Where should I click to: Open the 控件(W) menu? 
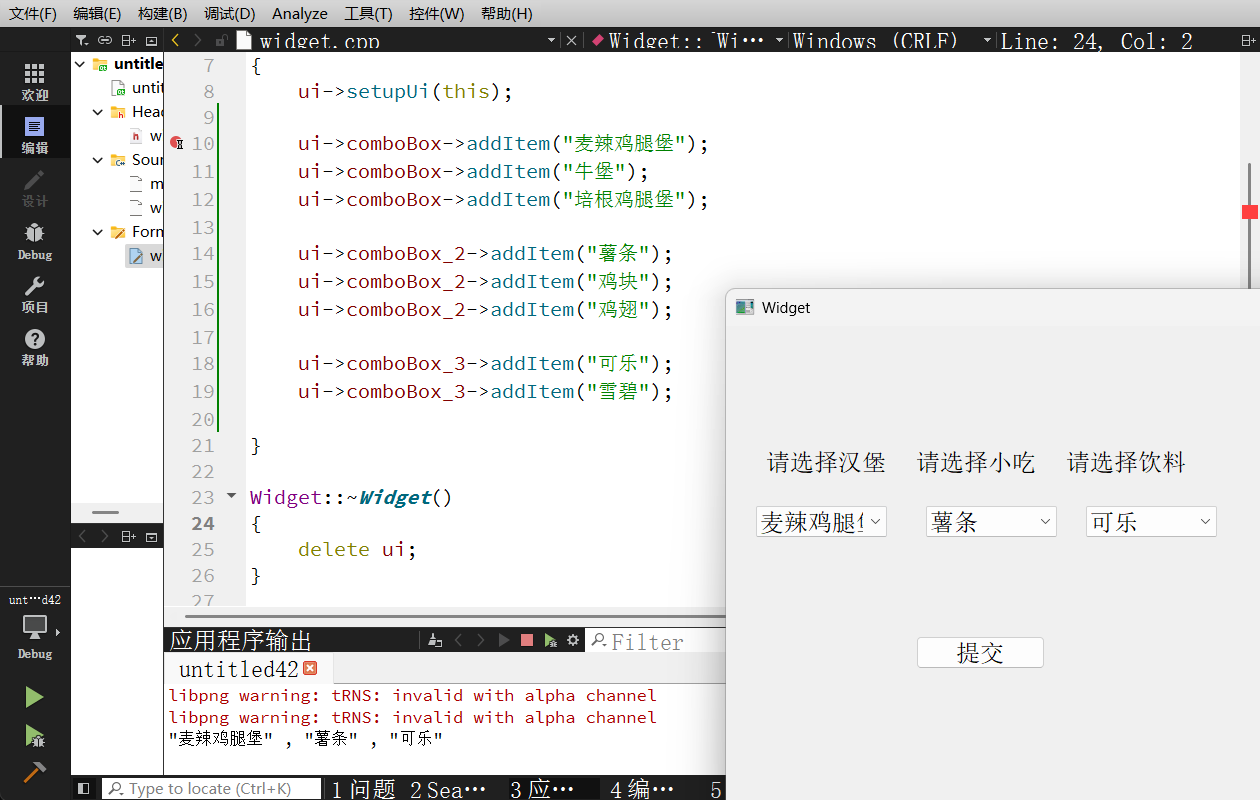tap(436, 13)
